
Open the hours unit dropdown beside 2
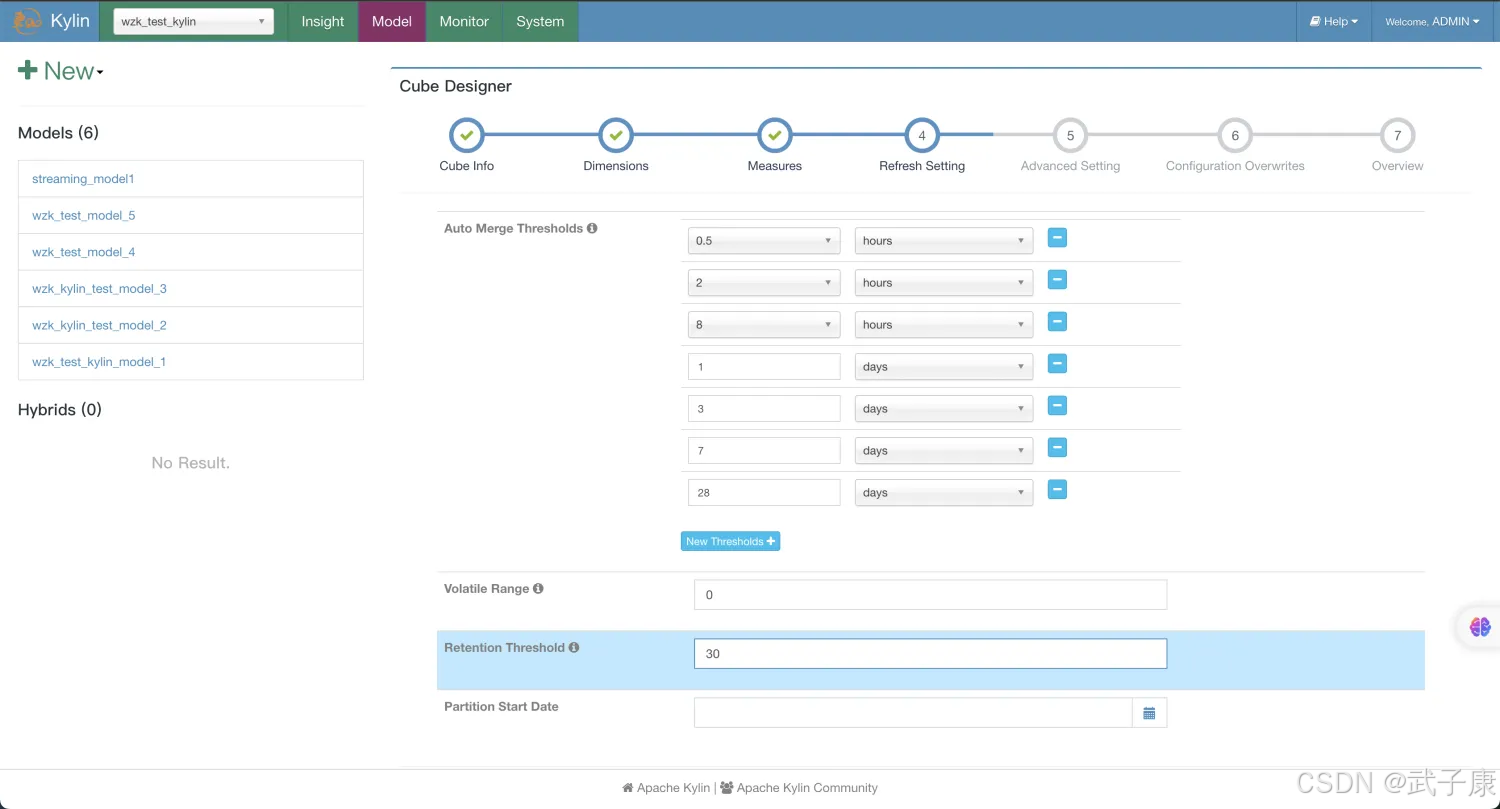pos(944,283)
